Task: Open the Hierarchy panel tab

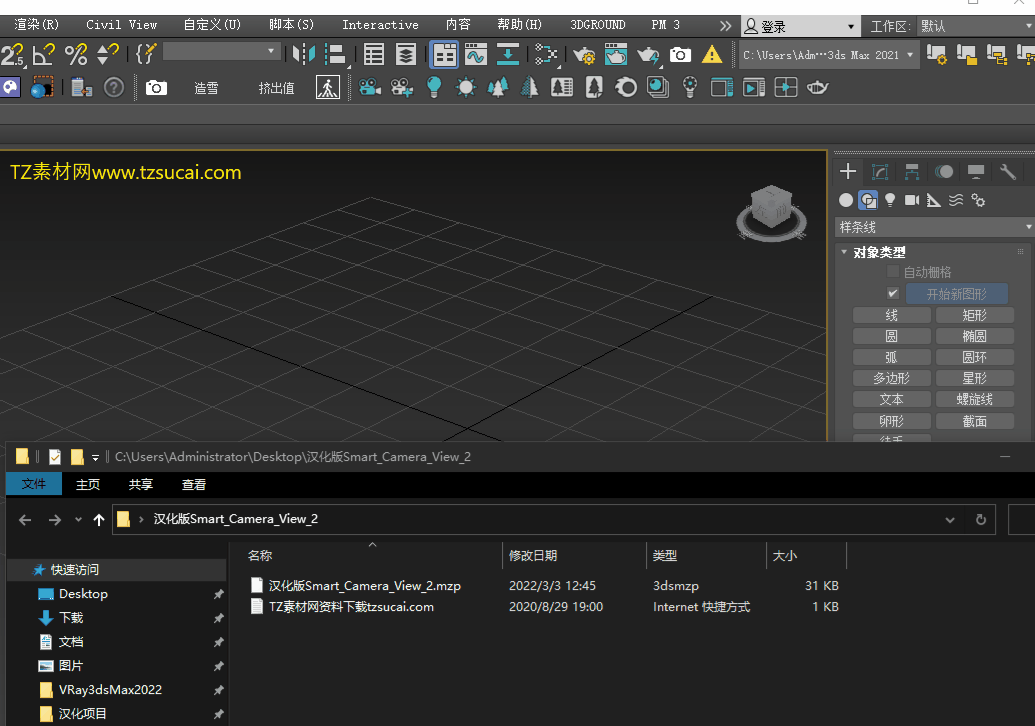Action: 912,172
